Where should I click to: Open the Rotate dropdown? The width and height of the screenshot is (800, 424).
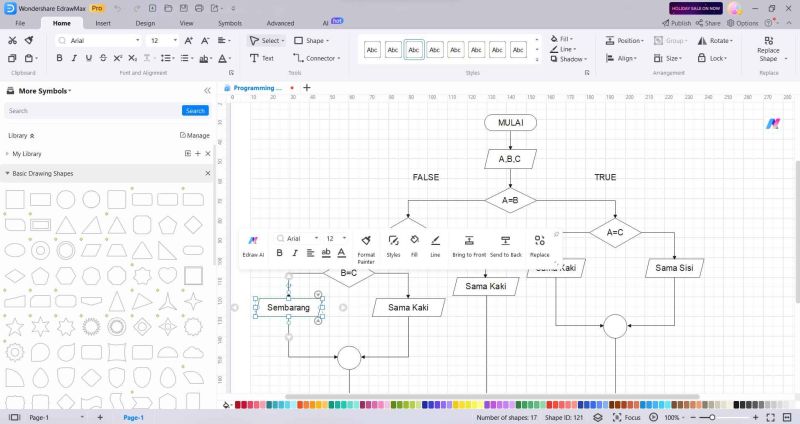(x=715, y=40)
